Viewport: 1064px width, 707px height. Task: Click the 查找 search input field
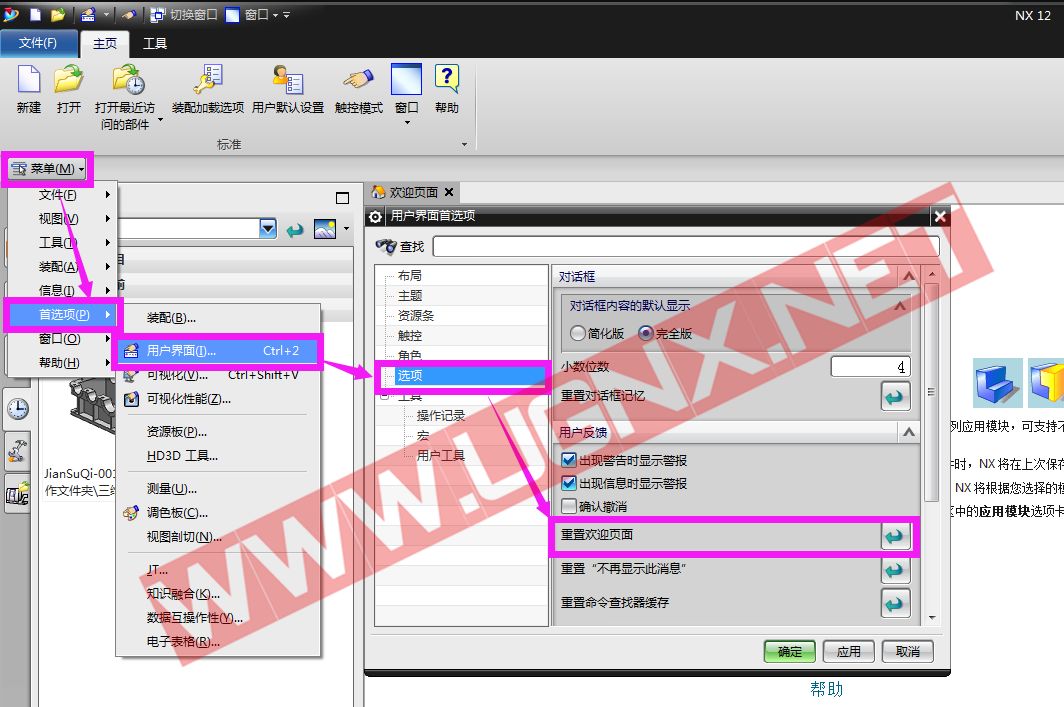click(x=685, y=246)
